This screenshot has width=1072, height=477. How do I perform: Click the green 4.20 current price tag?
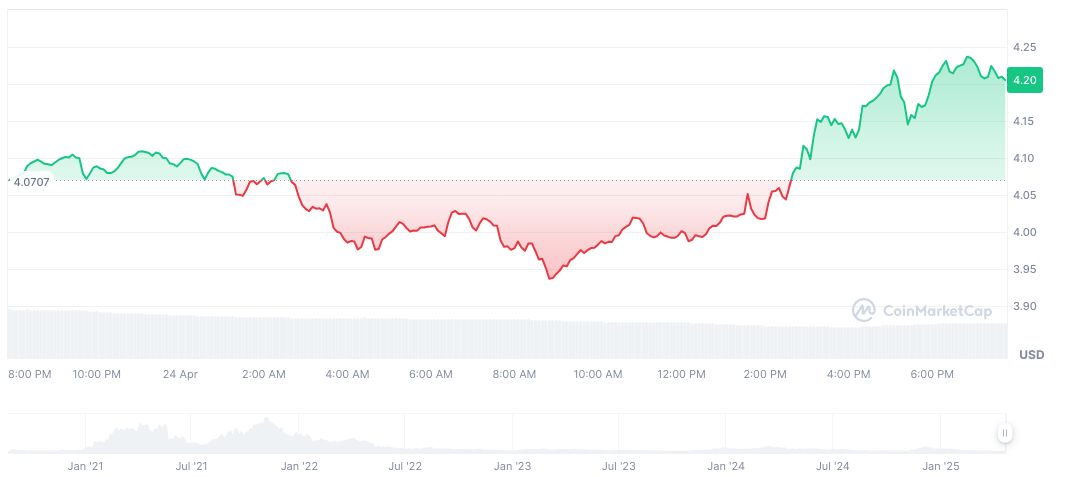[x=1024, y=80]
